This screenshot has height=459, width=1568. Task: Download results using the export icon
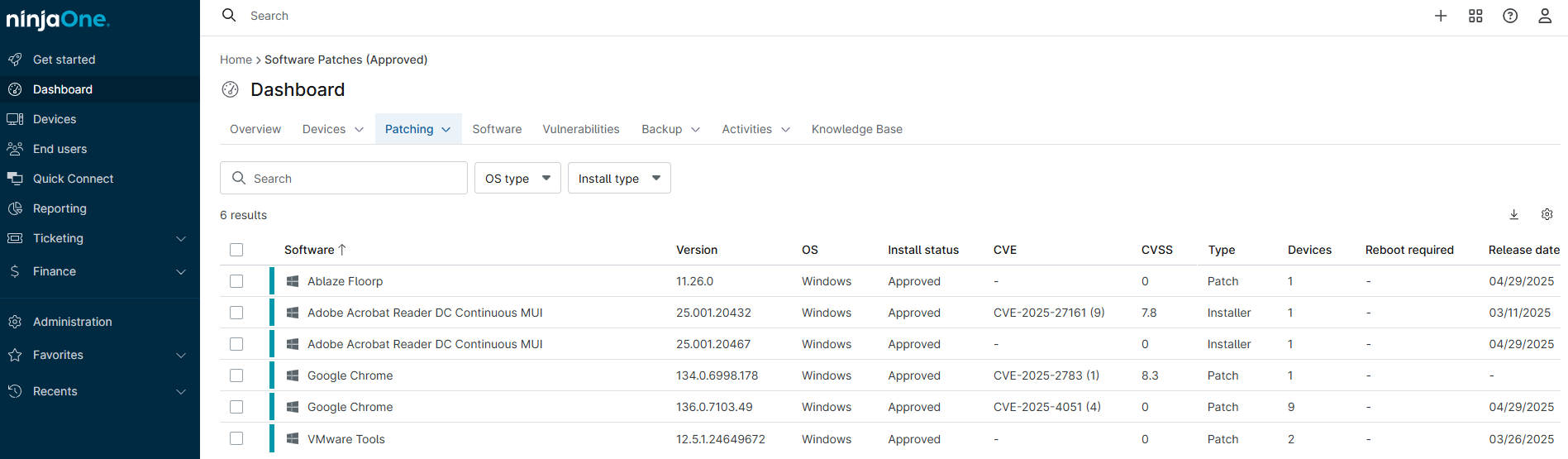(1514, 214)
